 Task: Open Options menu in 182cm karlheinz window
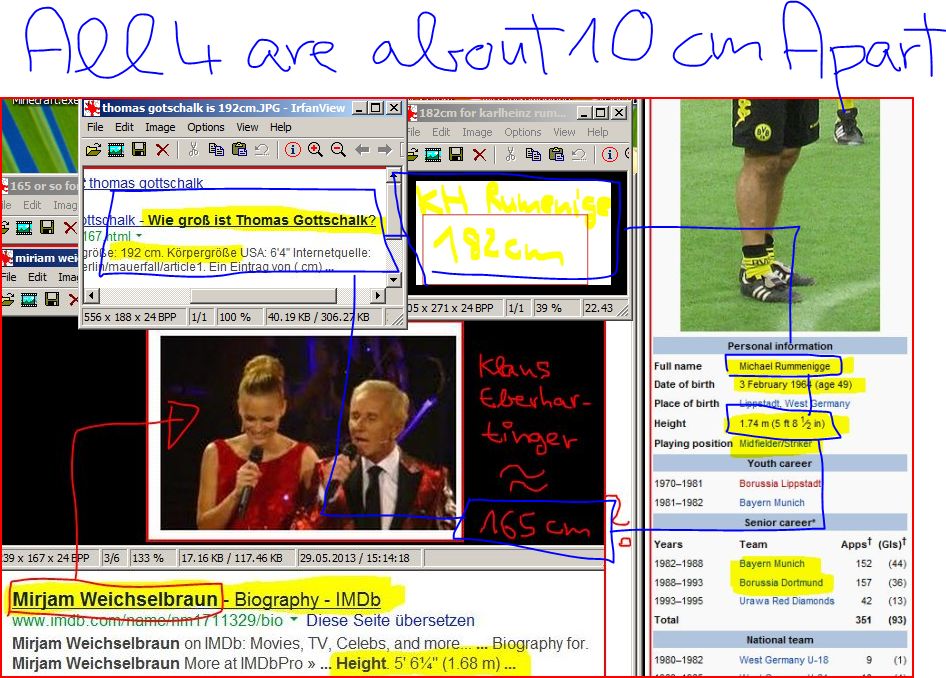pyautogui.click(x=523, y=131)
